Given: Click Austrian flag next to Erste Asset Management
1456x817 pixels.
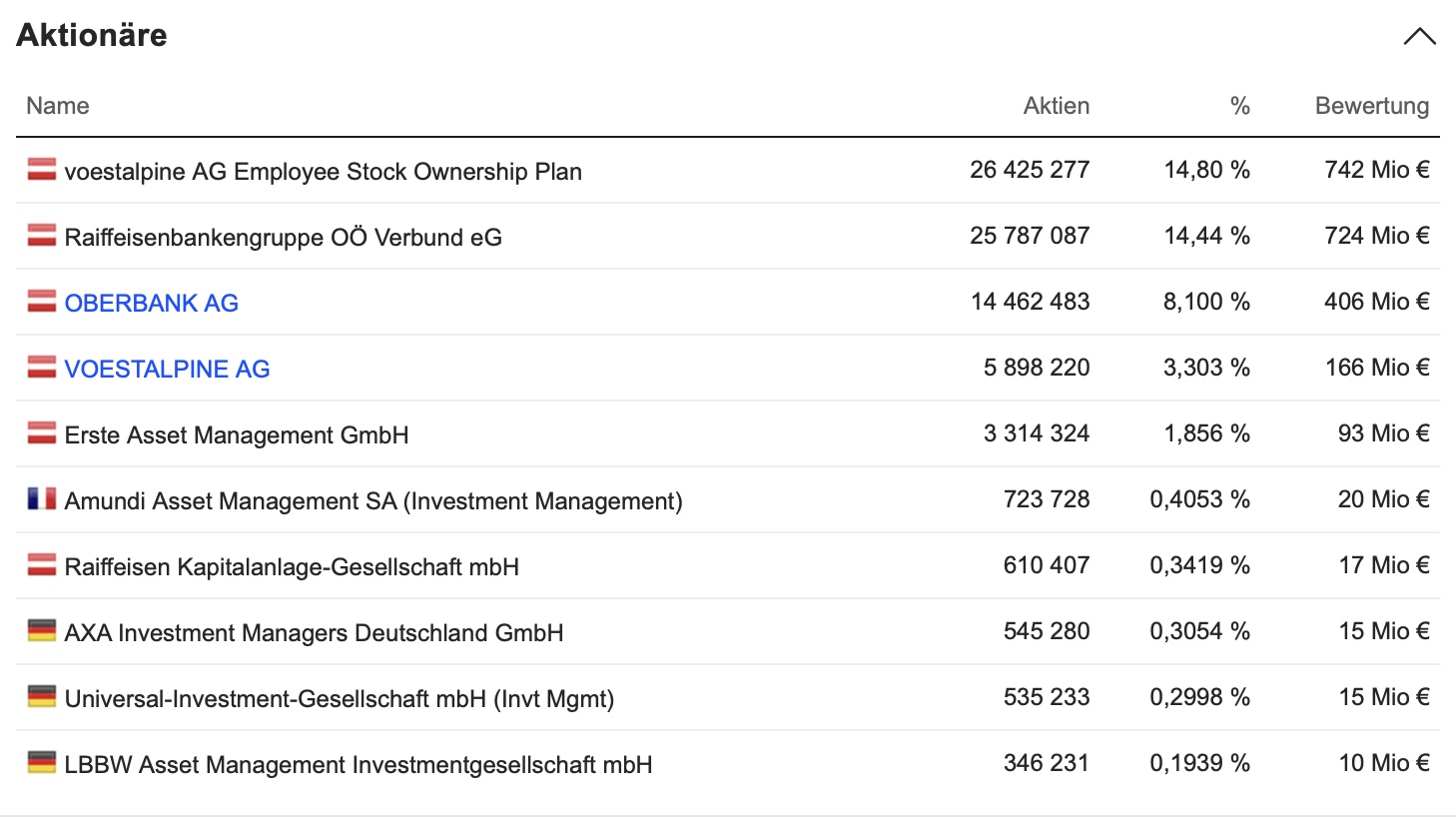Looking at the screenshot, I should [42, 433].
